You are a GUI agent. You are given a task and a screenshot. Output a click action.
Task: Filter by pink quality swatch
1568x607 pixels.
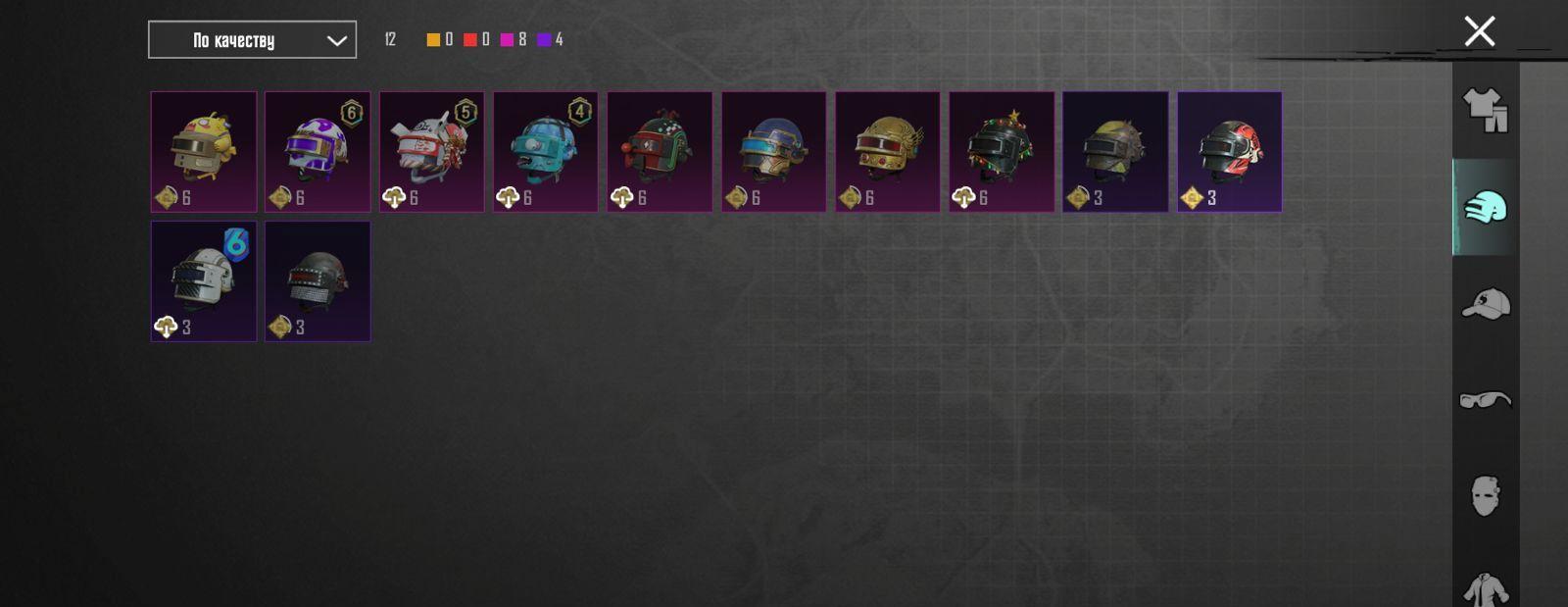507,39
